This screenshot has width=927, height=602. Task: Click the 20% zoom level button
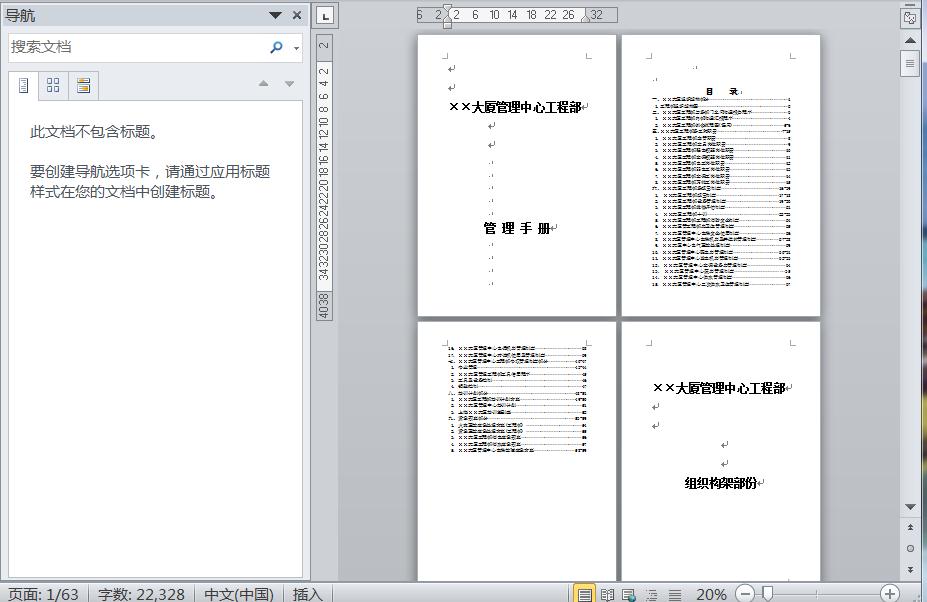(711, 594)
